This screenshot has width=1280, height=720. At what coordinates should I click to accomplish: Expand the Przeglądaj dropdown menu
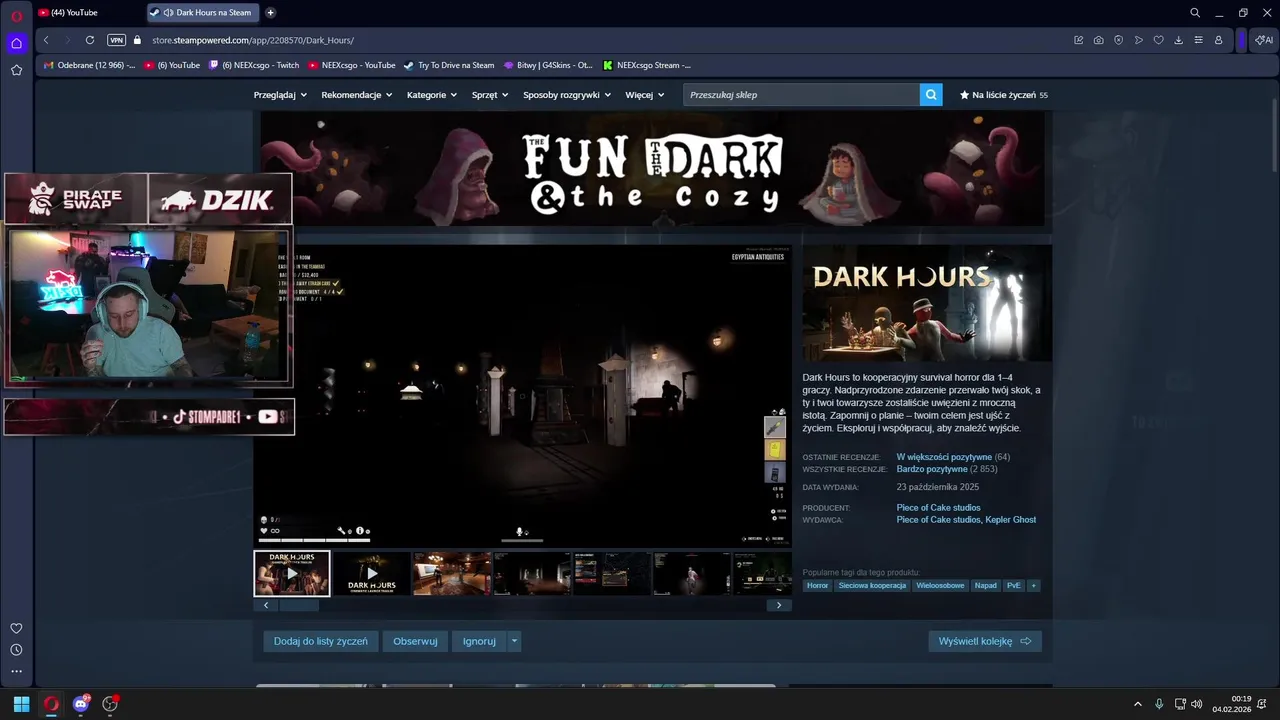point(280,95)
